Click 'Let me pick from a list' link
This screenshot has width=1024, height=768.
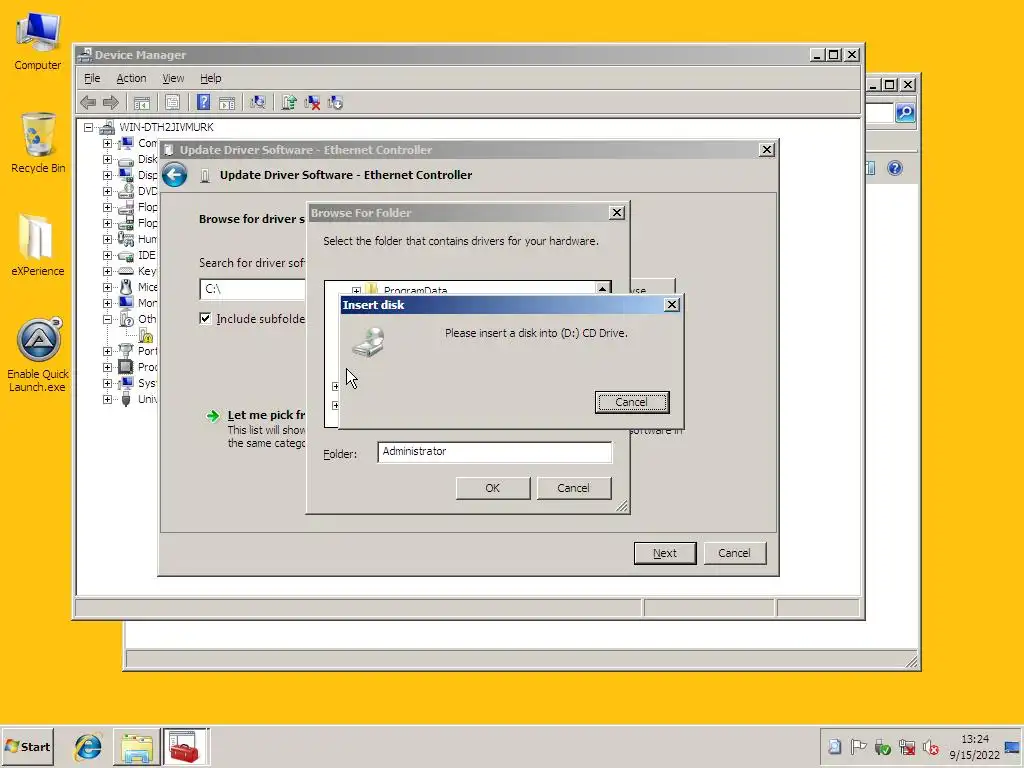click(266, 415)
